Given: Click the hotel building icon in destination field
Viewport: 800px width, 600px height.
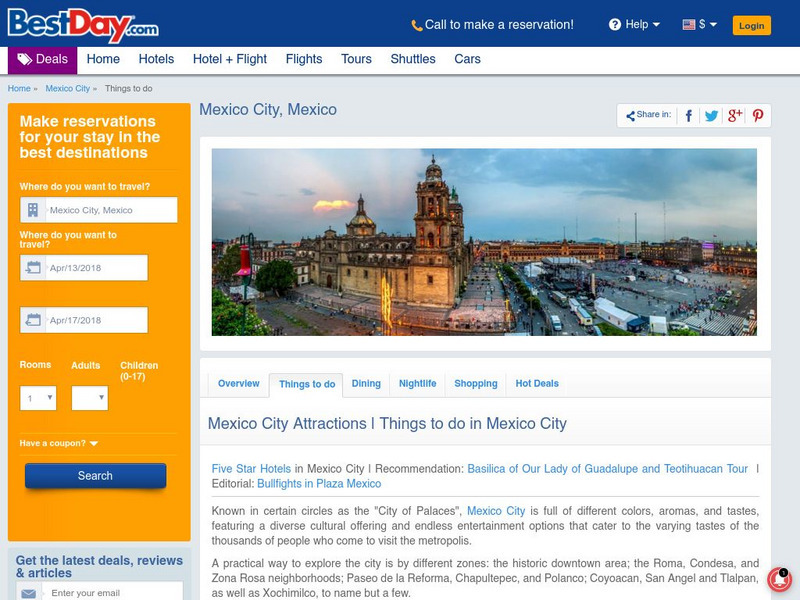Looking at the screenshot, I should [33, 210].
